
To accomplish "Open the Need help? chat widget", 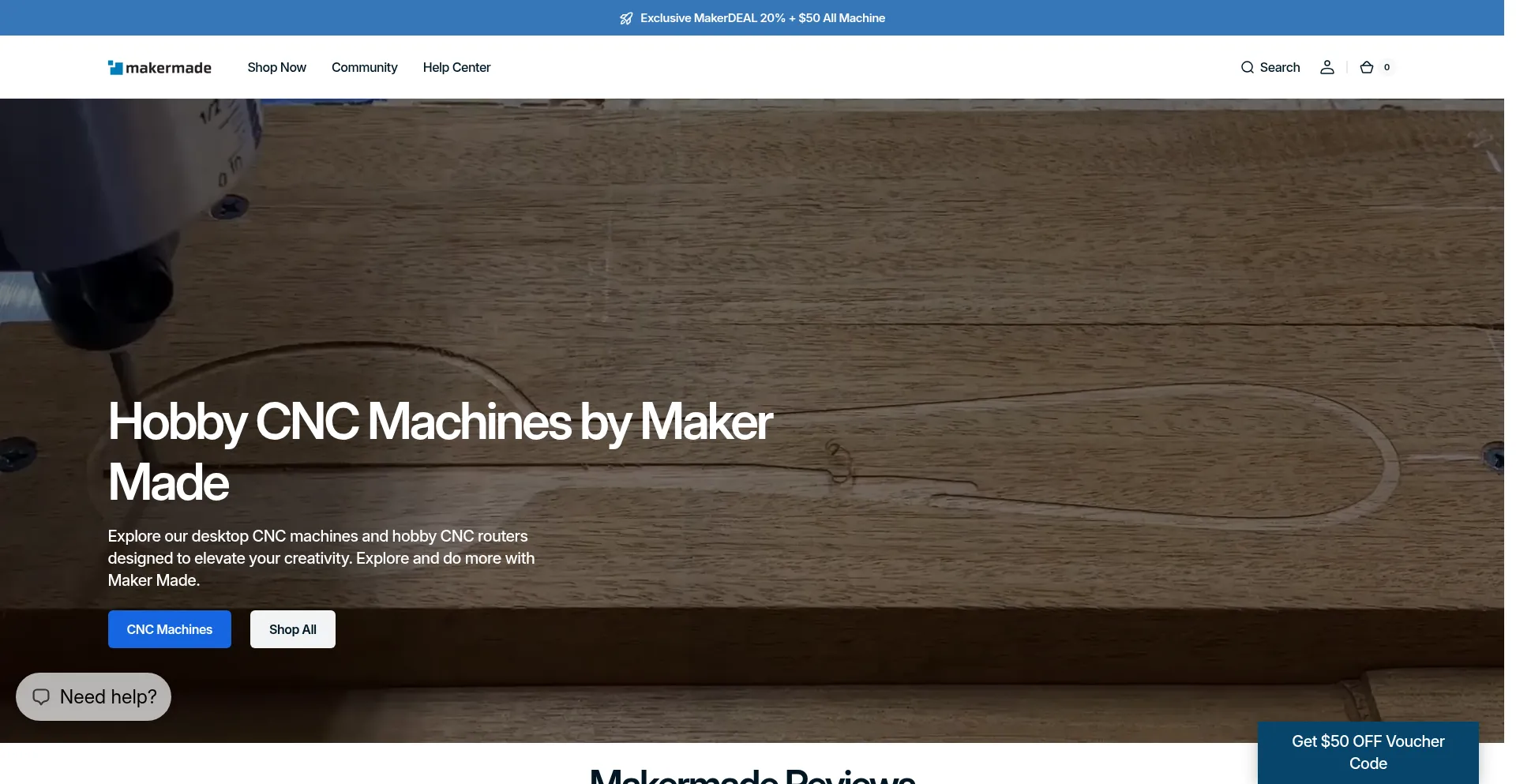I will coord(93,696).
